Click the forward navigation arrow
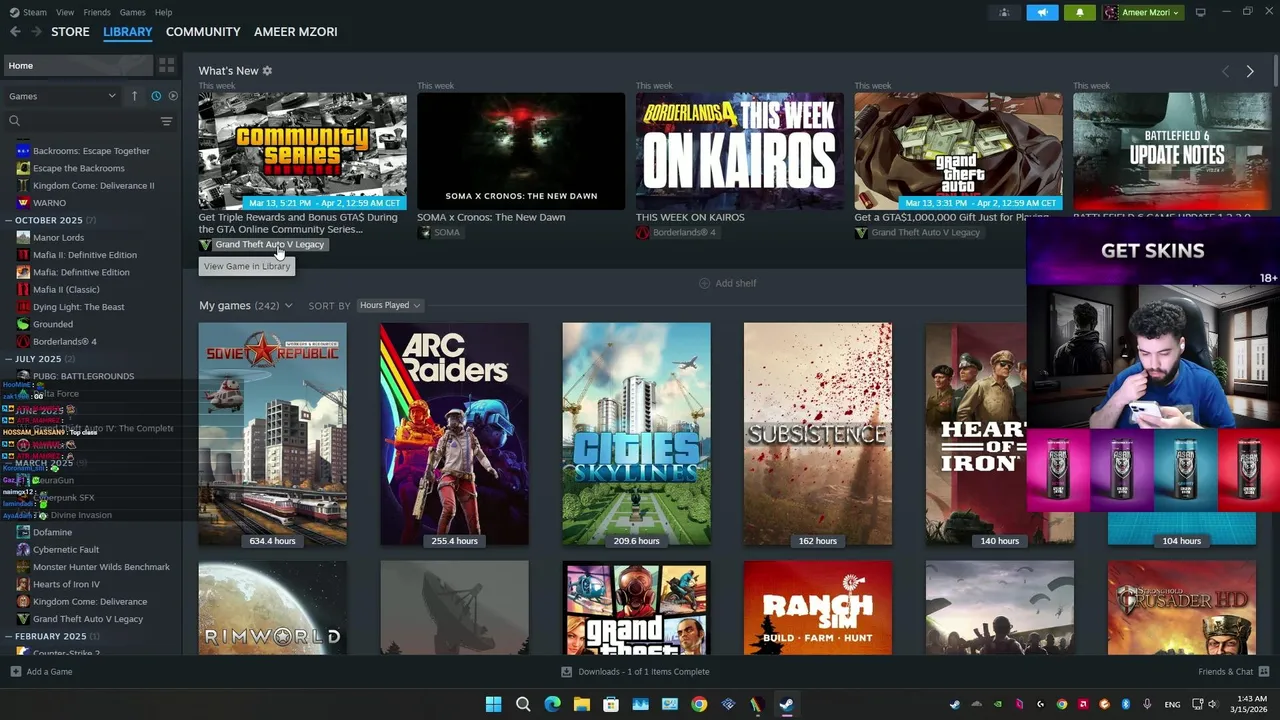Viewport: 1280px width, 720px height. pos(36,32)
